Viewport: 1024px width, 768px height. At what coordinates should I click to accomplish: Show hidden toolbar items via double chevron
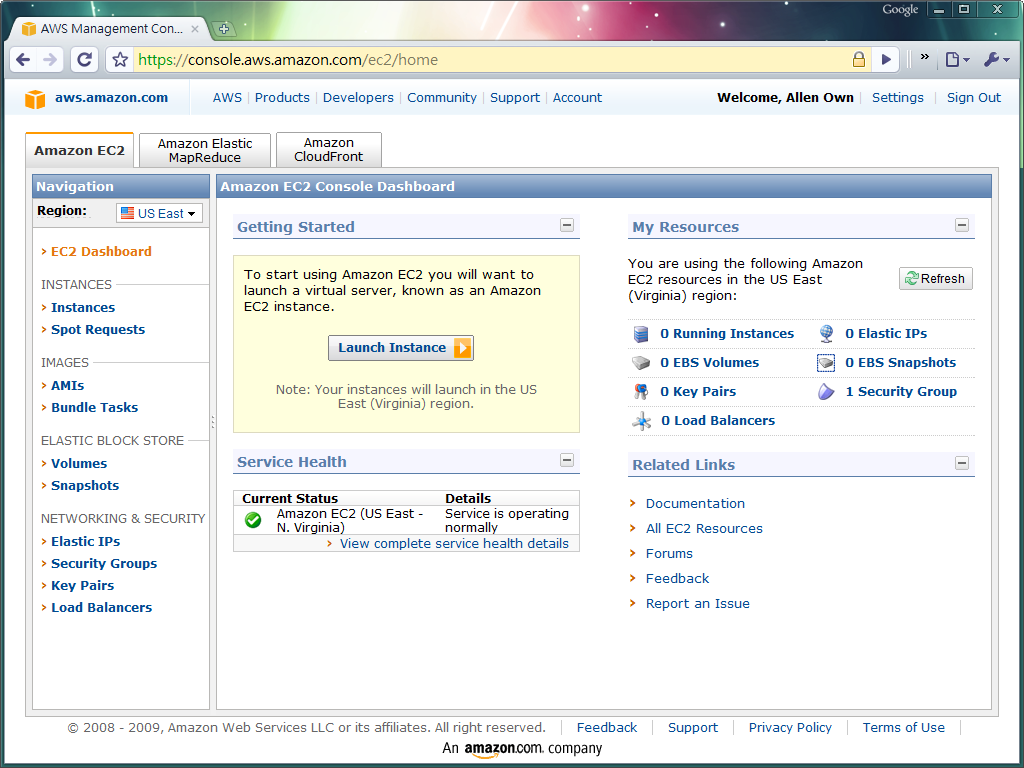click(x=925, y=57)
